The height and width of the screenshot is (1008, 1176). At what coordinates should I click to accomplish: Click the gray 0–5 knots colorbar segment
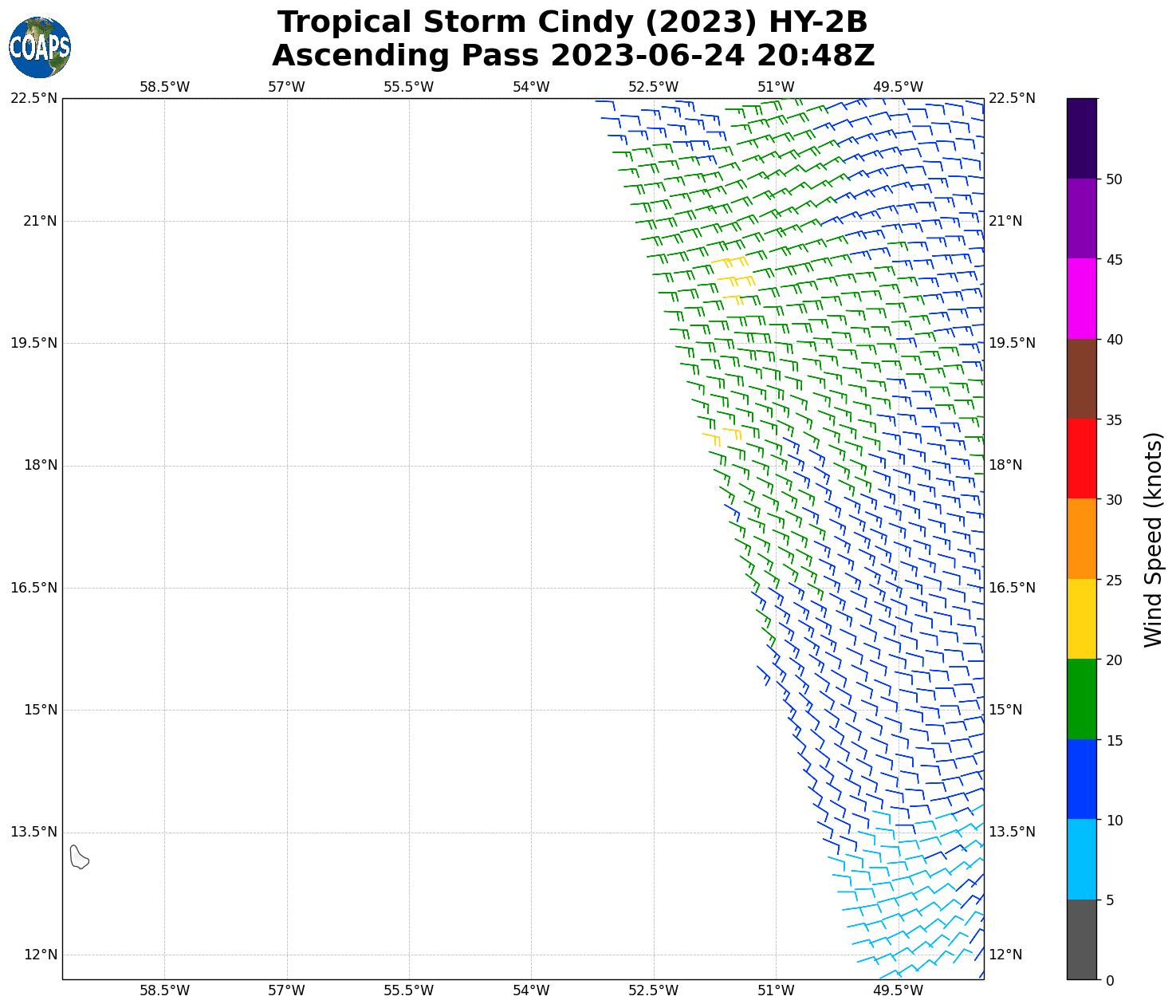[1082, 939]
